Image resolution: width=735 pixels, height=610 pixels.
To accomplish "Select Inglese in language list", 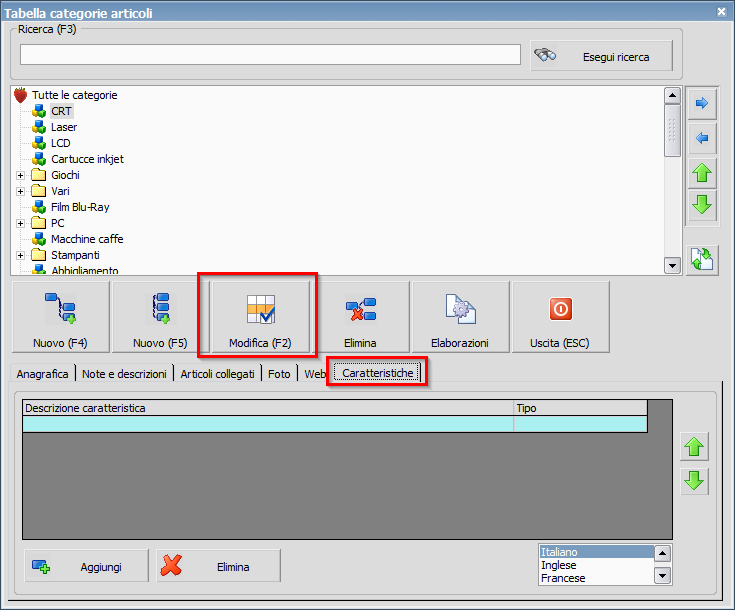I will (597, 565).
